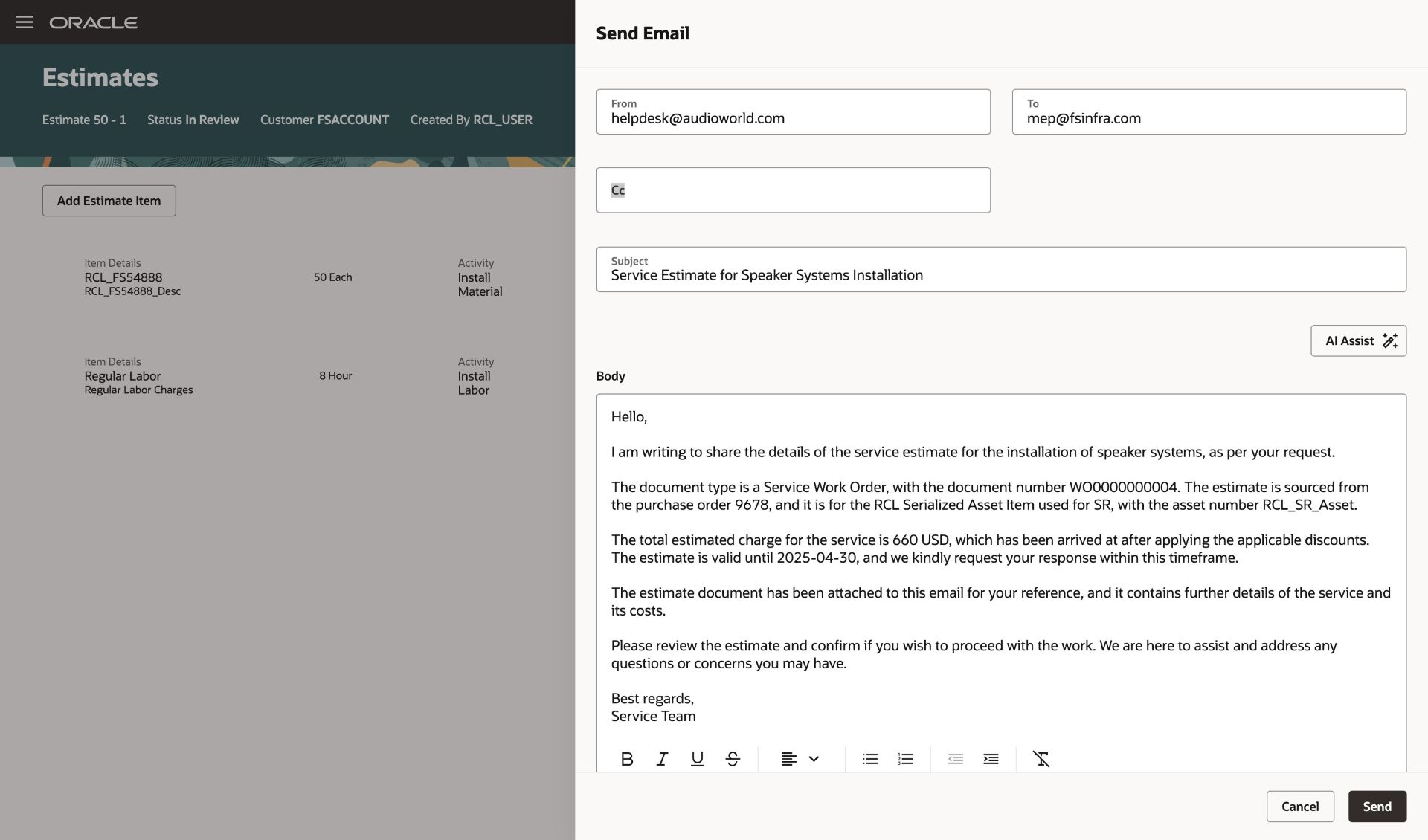
Task: Click the Oracle logo
Action: [93, 22]
